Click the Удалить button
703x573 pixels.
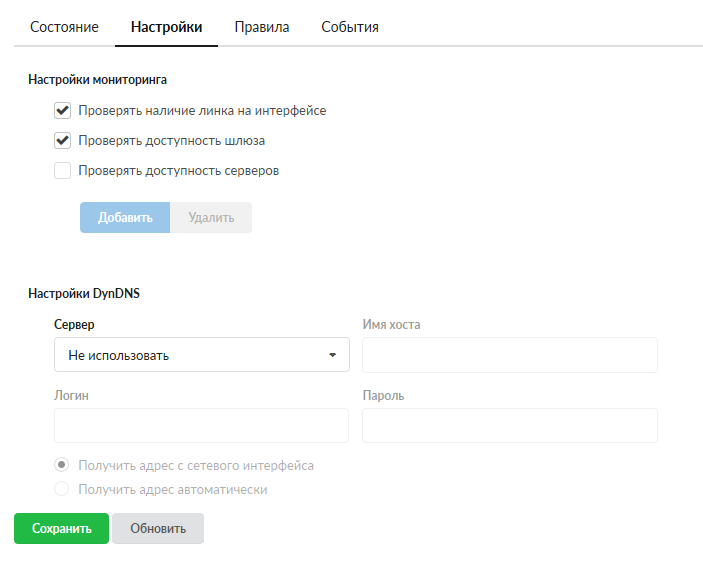tap(211, 218)
